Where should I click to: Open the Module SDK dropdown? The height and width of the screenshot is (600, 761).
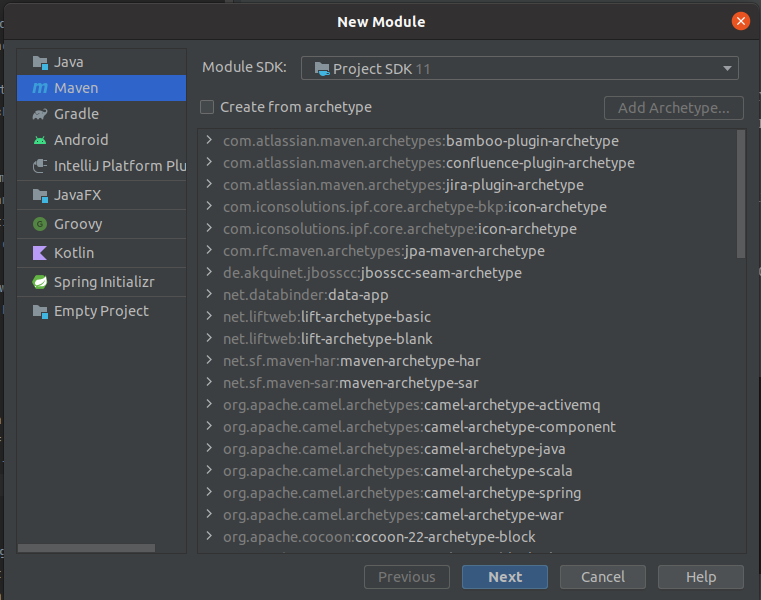click(519, 68)
